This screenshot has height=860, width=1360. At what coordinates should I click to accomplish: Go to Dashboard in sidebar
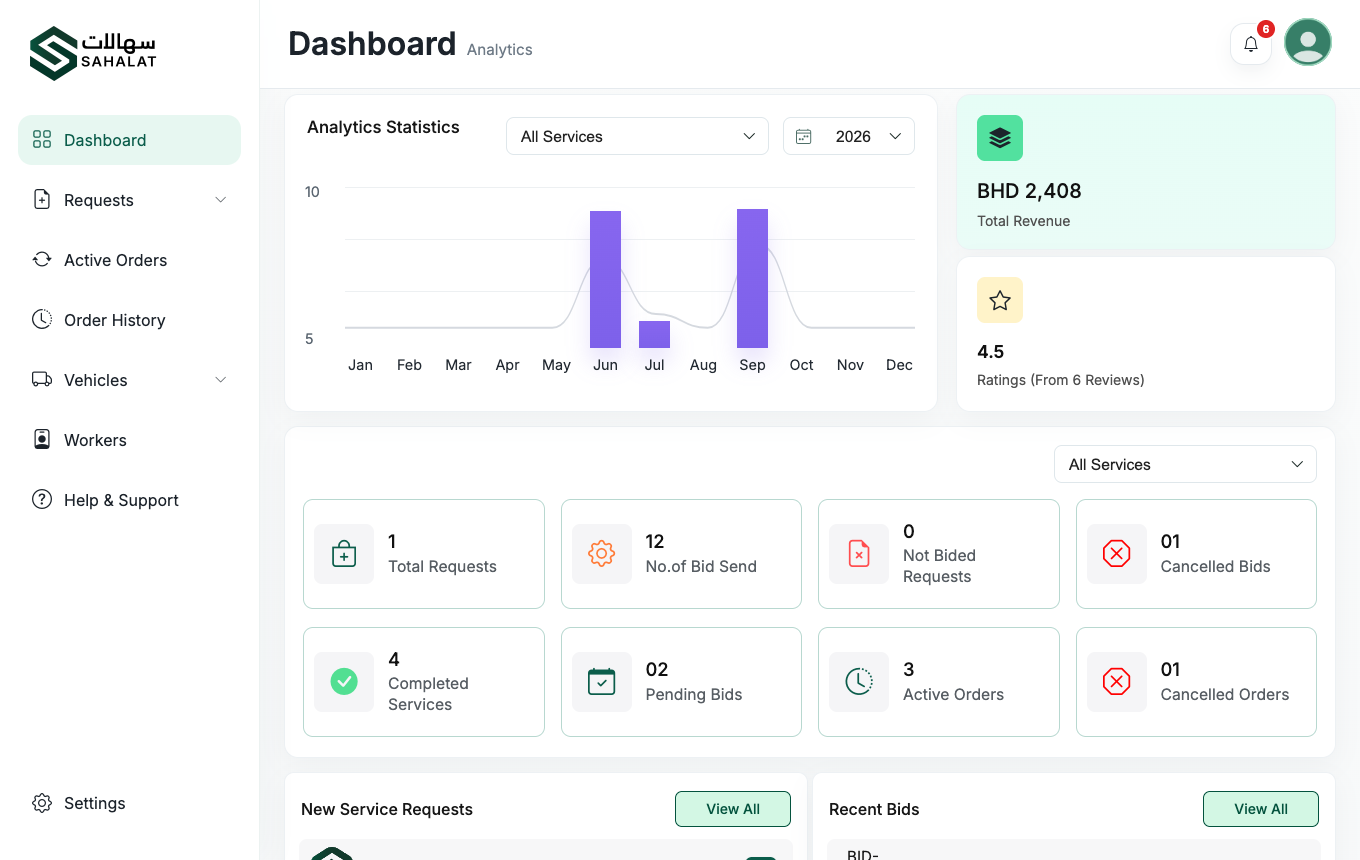[129, 140]
